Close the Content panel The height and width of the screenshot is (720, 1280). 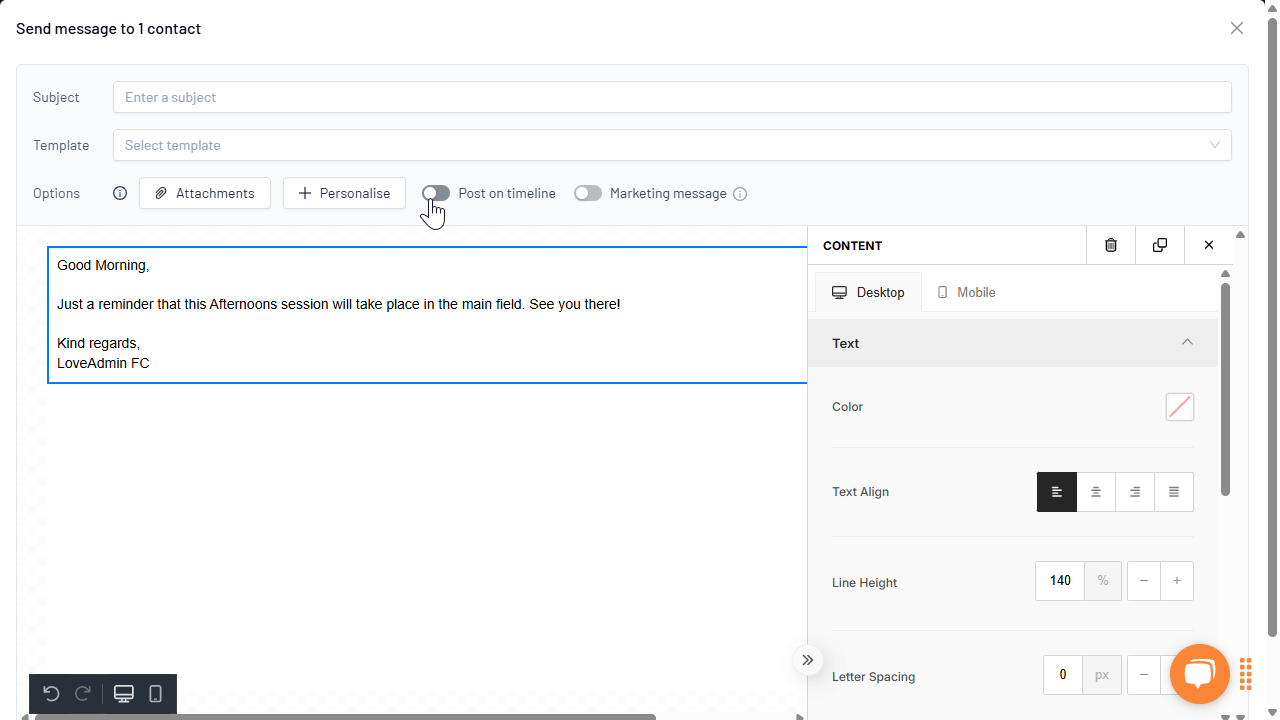(x=1209, y=245)
